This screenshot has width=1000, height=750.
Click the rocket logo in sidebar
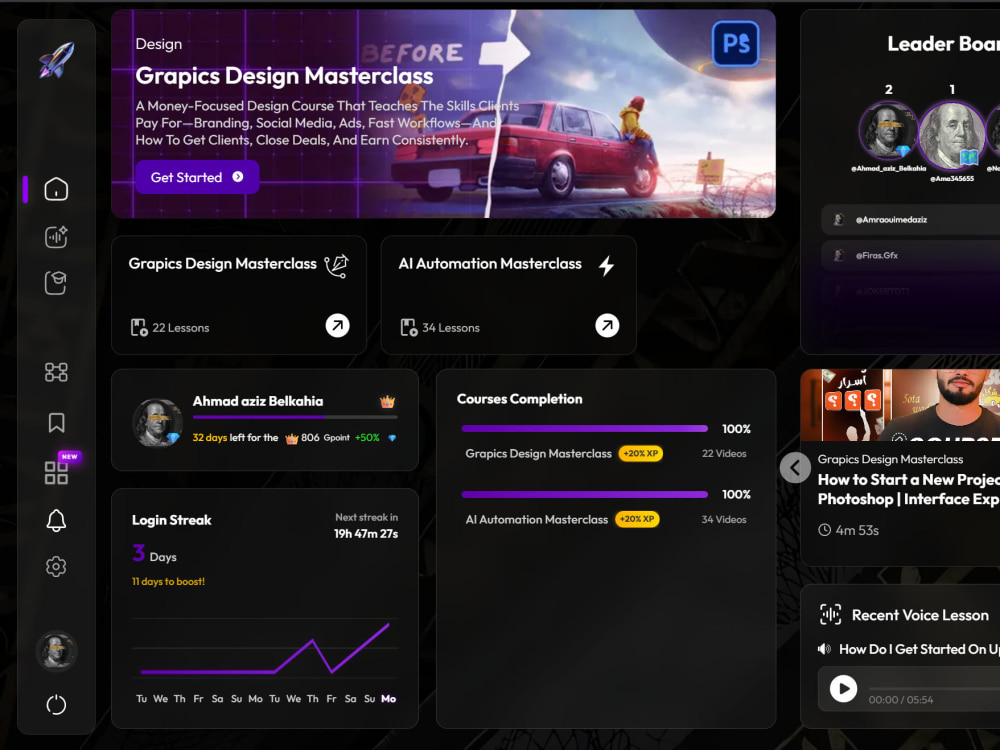pyautogui.click(x=57, y=60)
